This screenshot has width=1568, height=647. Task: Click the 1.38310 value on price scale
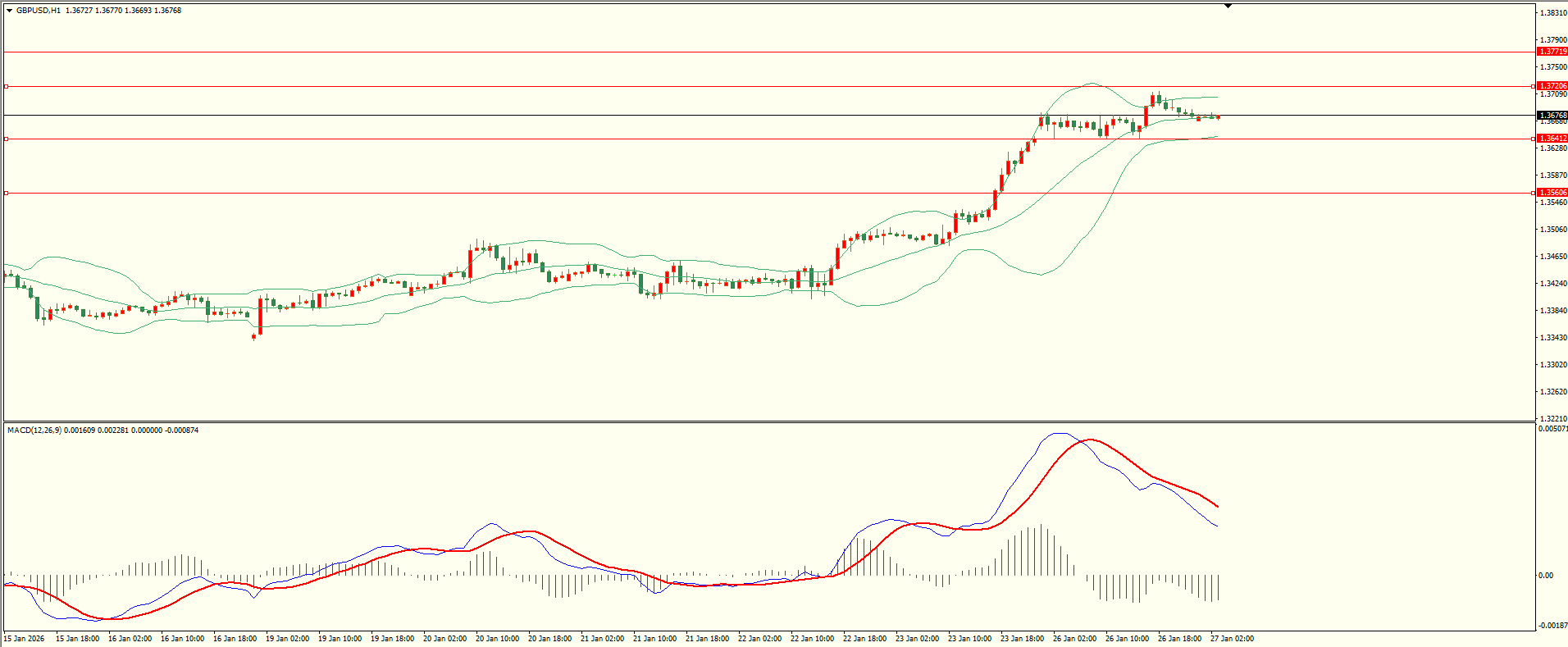coord(1553,13)
